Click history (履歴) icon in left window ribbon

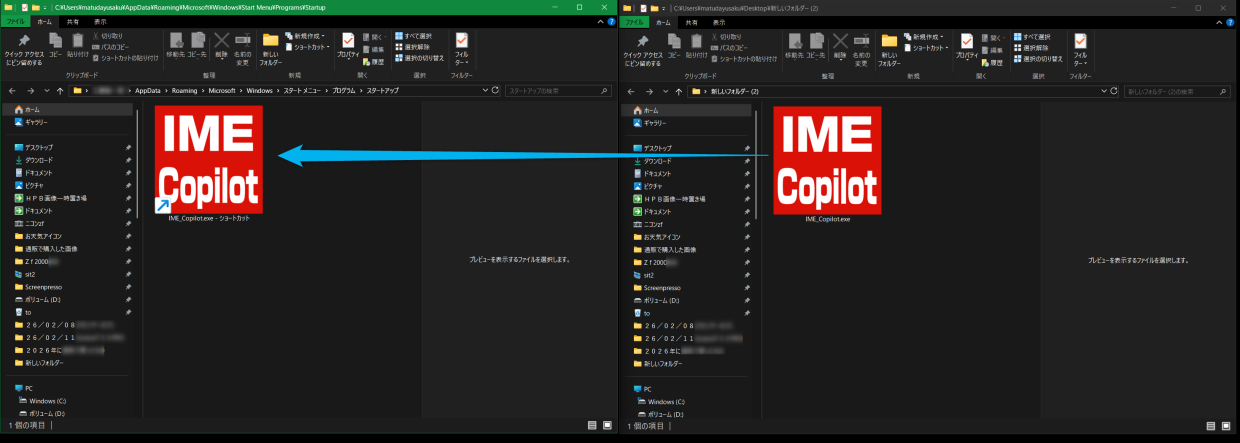[x=375, y=61]
